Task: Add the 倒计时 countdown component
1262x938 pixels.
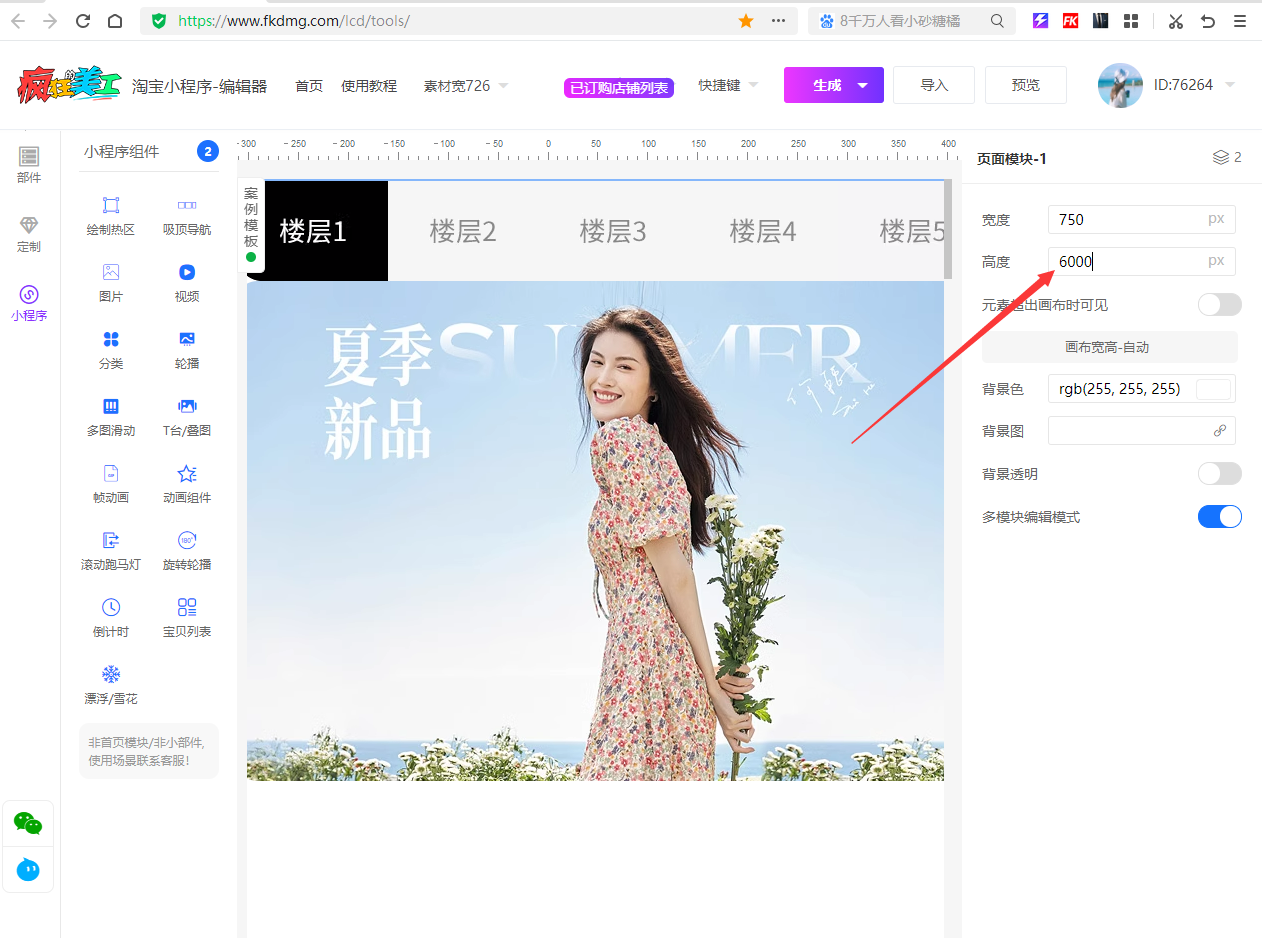Action: pos(111,618)
